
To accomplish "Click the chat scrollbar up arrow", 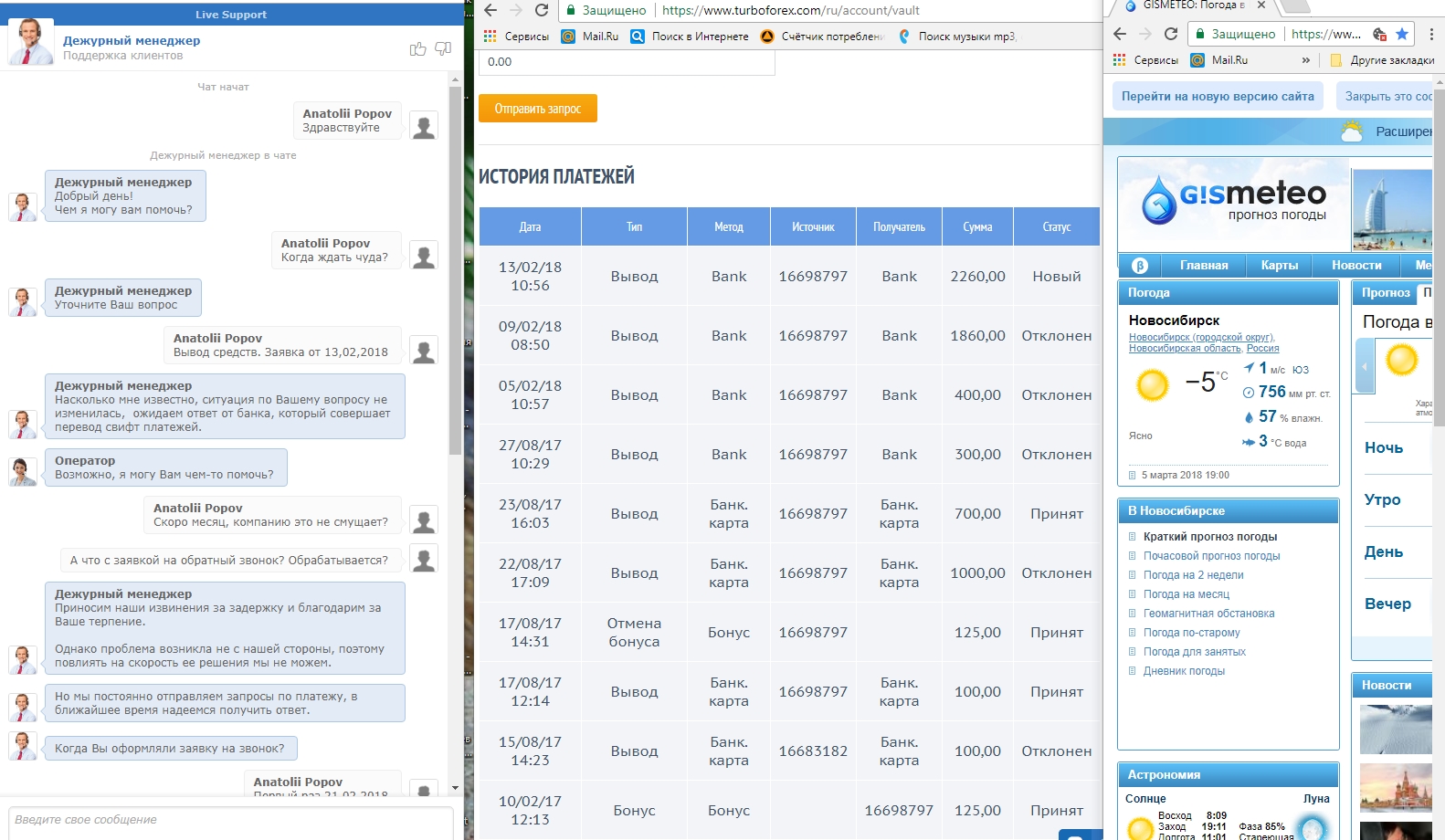I will [455, 80].
